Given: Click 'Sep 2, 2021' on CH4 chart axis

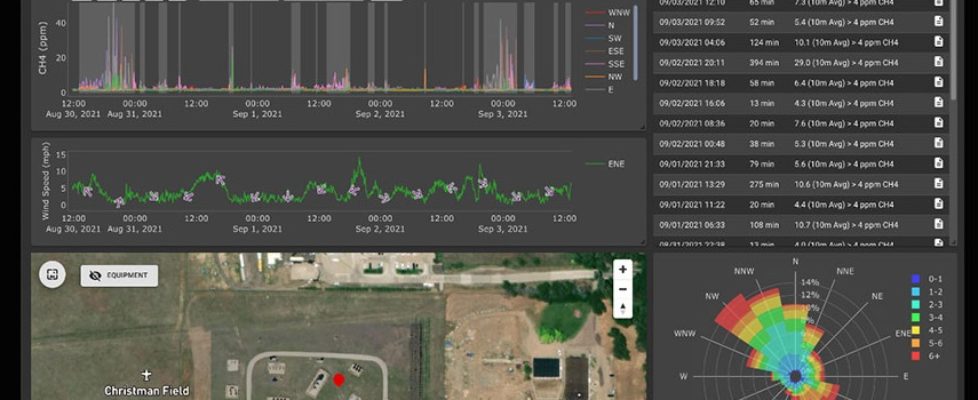Looking at the screenshot, I should 380,114.
